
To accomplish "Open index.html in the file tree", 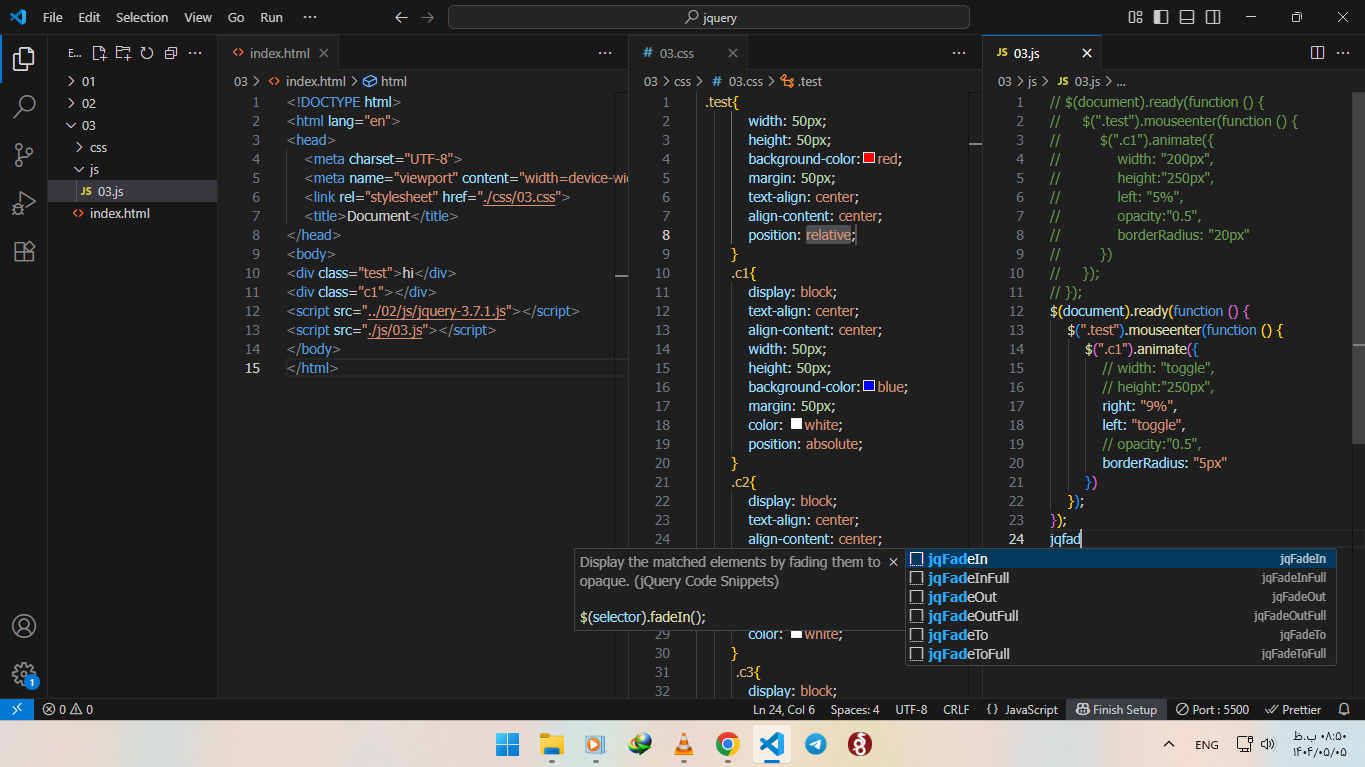I will click(x=132, y=213).
